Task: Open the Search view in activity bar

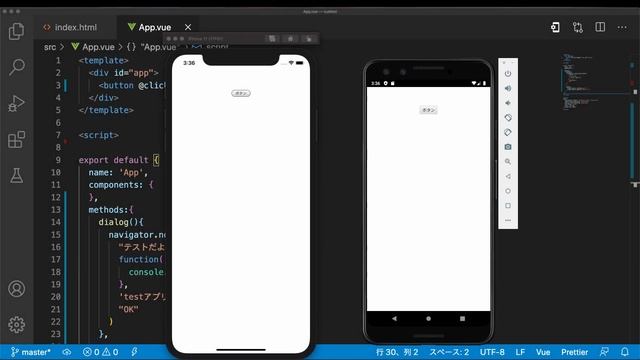Action: [x=16, y=67]
